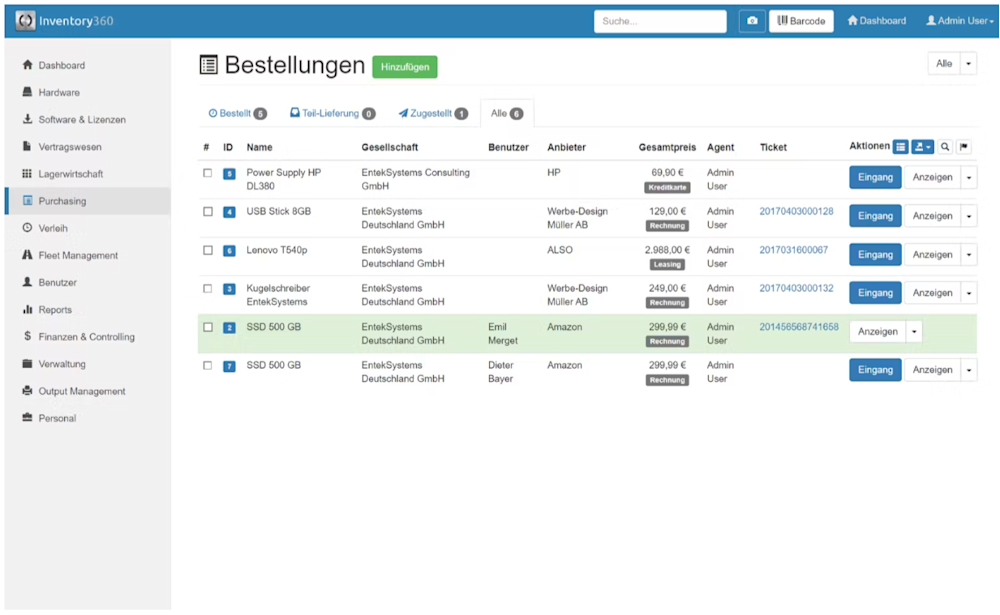Click the green Hinzufügen button
1000x615 pixels.
coord(405,66)
